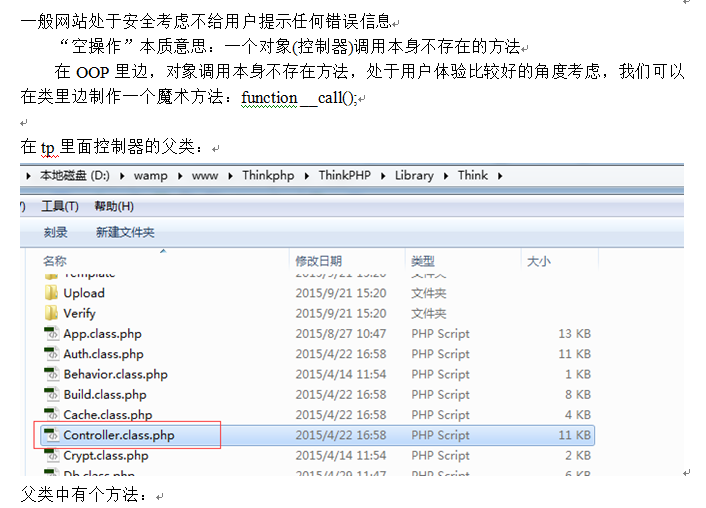Click the Build.class.php file icon
Viewport: 706px width, 508px height.
coord(51,394)
